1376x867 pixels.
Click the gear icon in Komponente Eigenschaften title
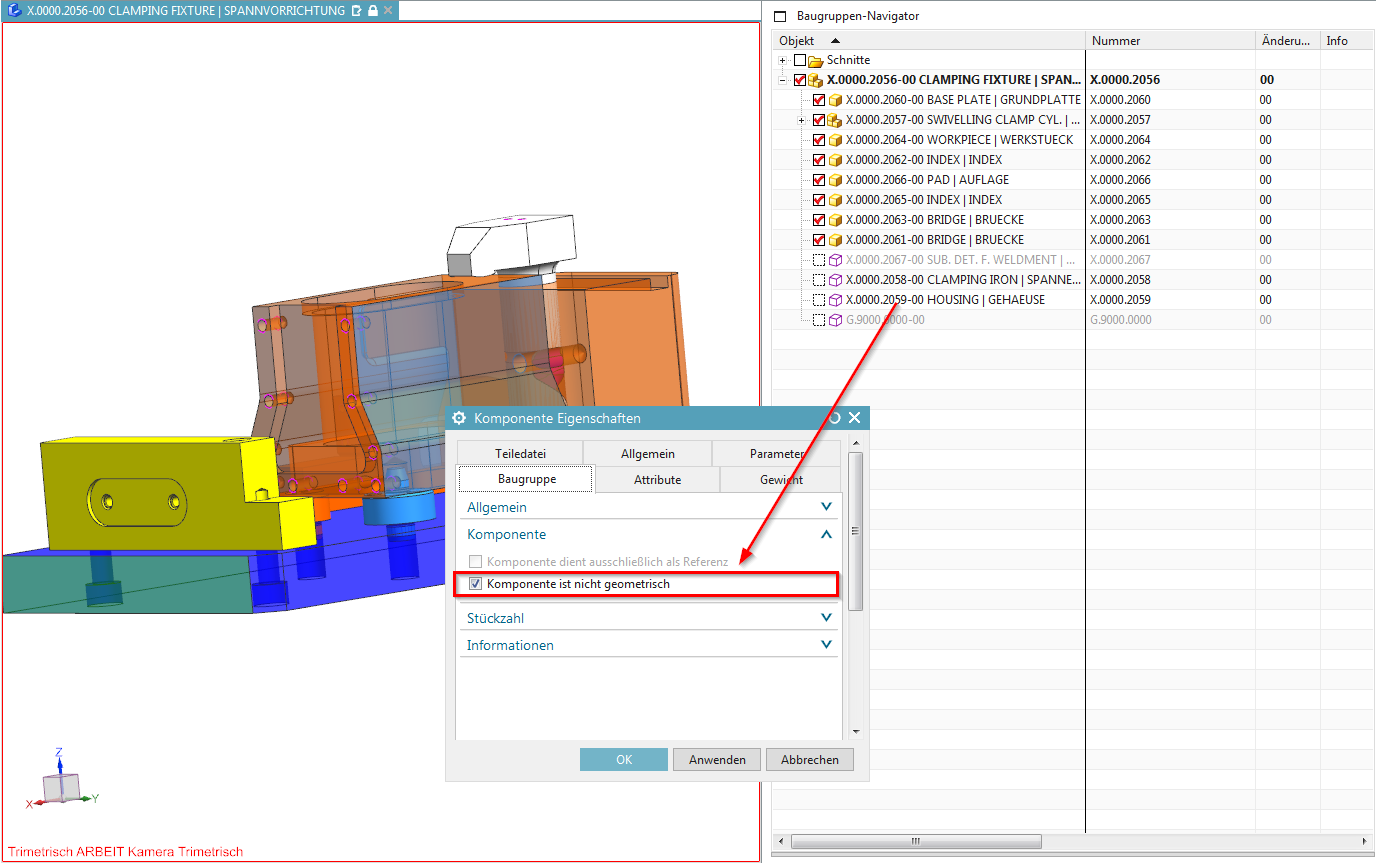coord(460,418)
